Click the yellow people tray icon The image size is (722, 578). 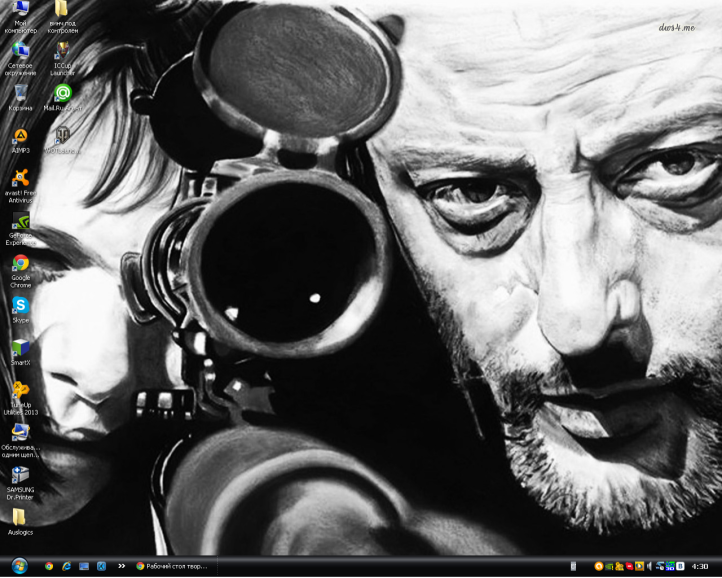click(619, 566)
